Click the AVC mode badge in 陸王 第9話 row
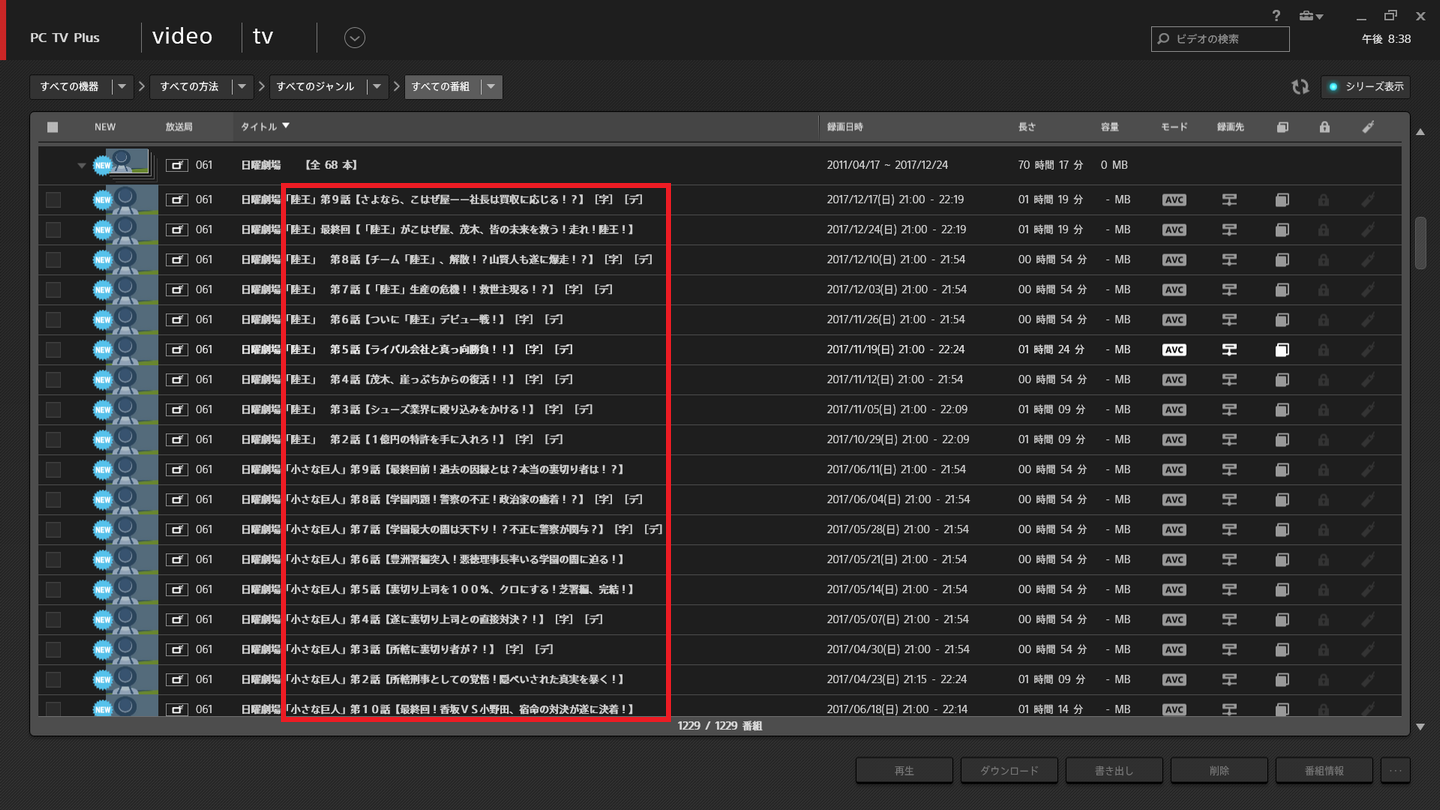 [1174, 200]
